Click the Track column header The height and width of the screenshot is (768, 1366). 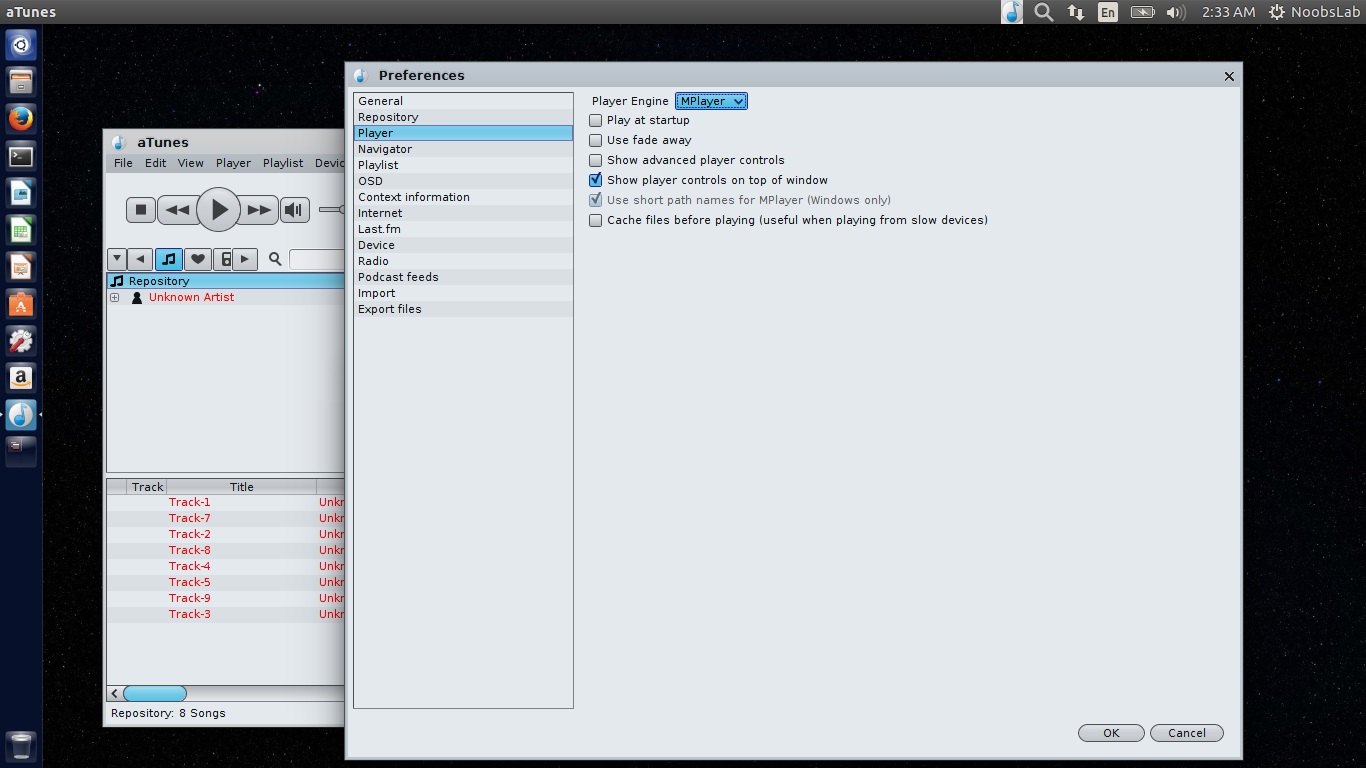[x=147, y=487]
